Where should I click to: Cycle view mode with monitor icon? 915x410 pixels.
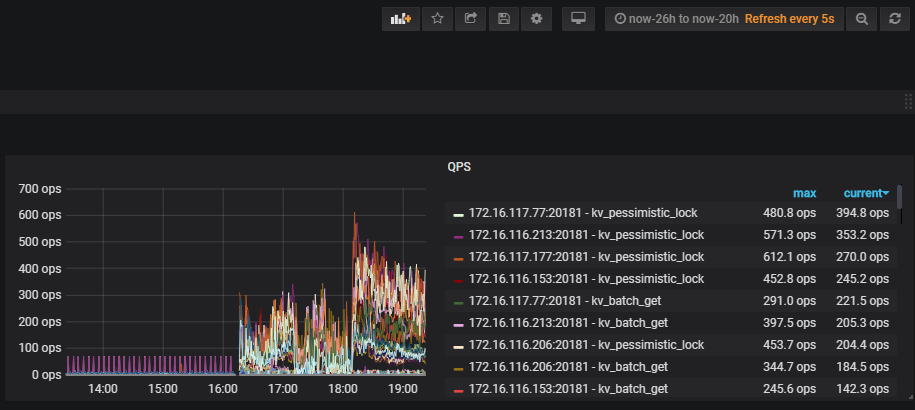click(x=578, y=19)
